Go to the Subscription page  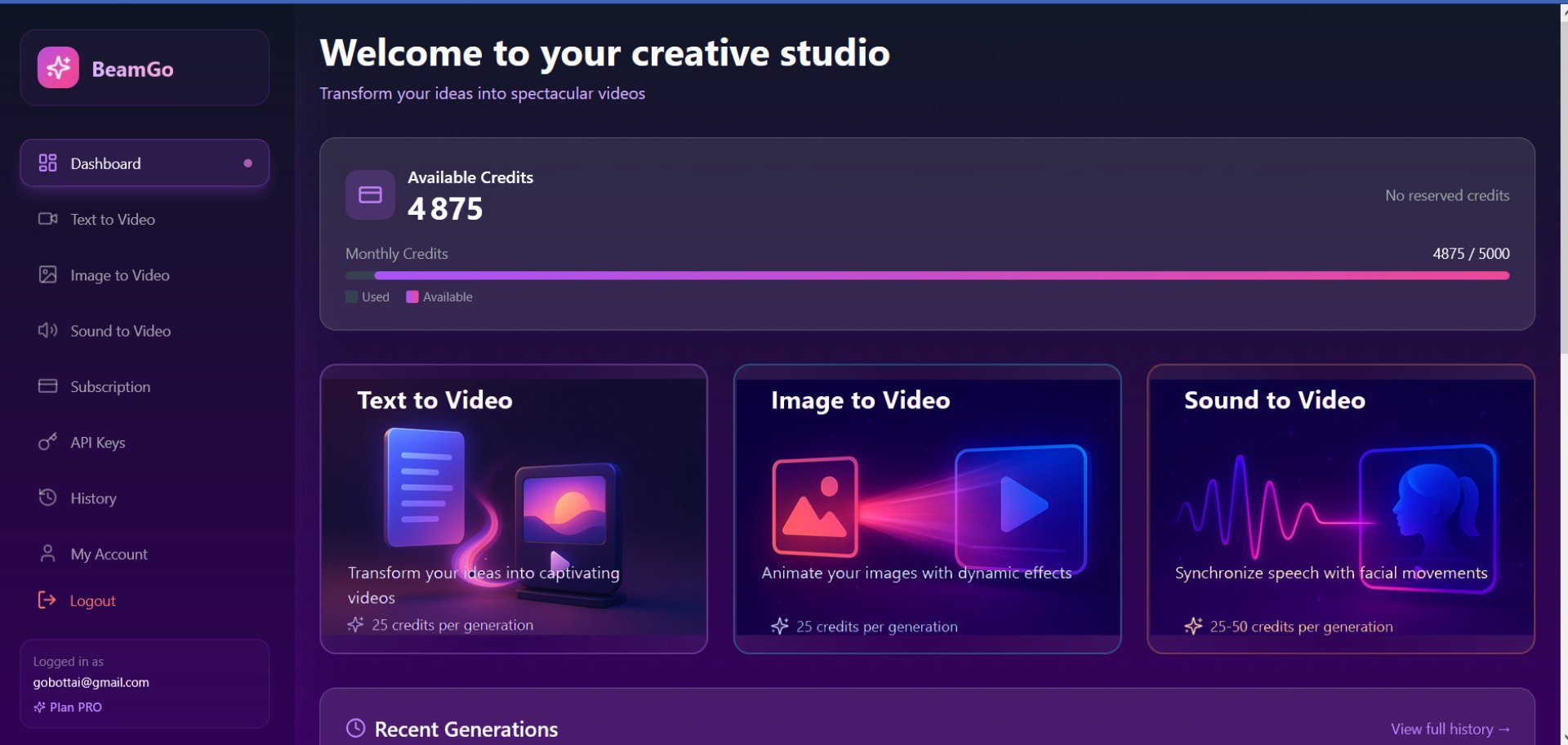110,387
